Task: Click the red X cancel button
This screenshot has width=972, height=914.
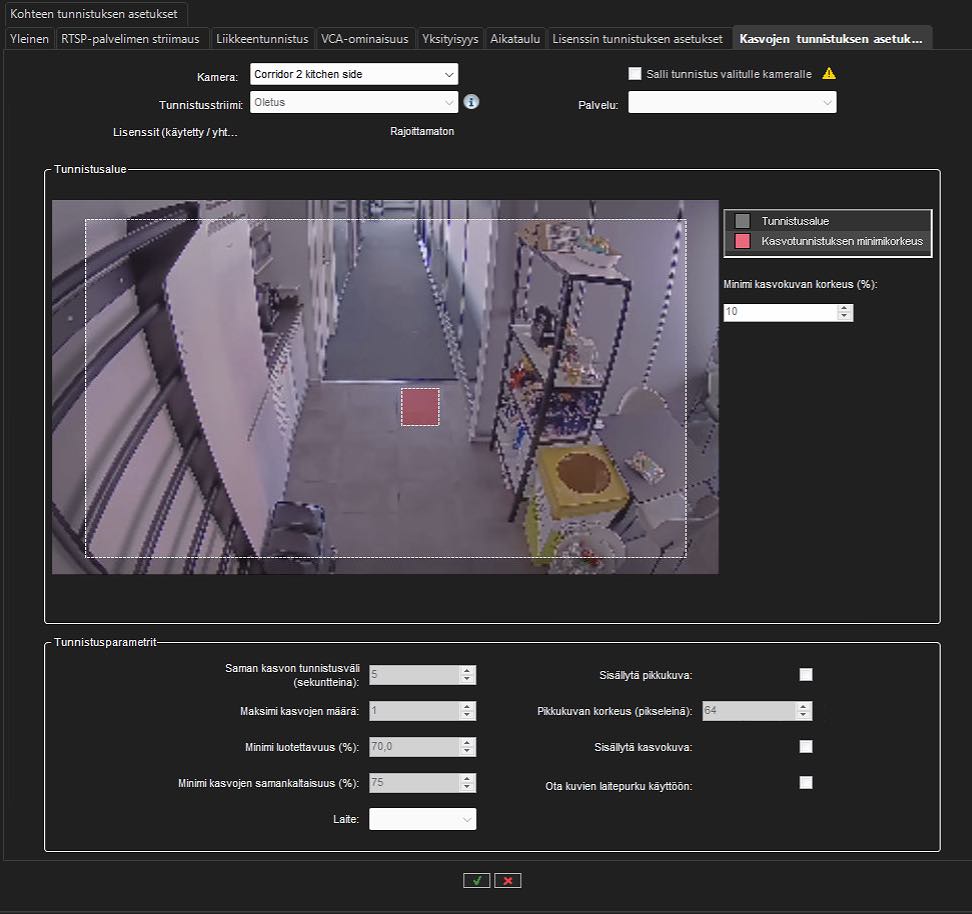Action: click(x=508, y=880)
